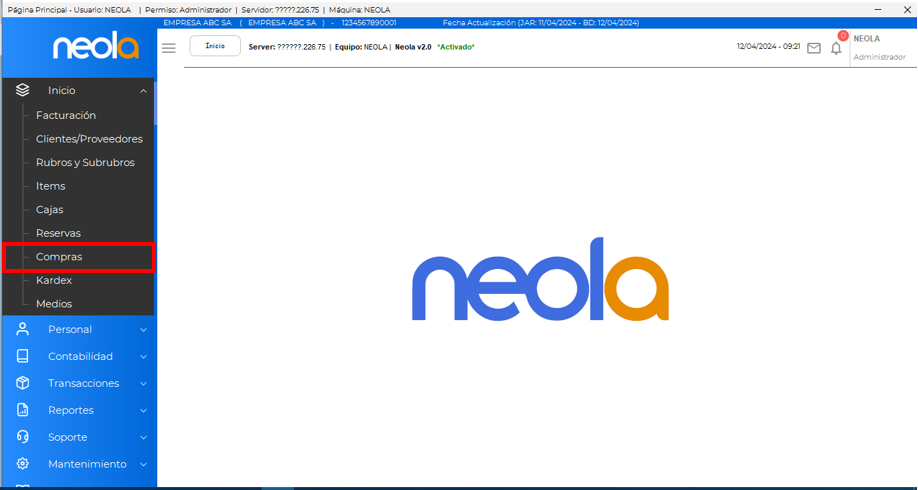Click the Reportes chart document icon
Viewport: 918px width, 490px height.
[23, 410]
